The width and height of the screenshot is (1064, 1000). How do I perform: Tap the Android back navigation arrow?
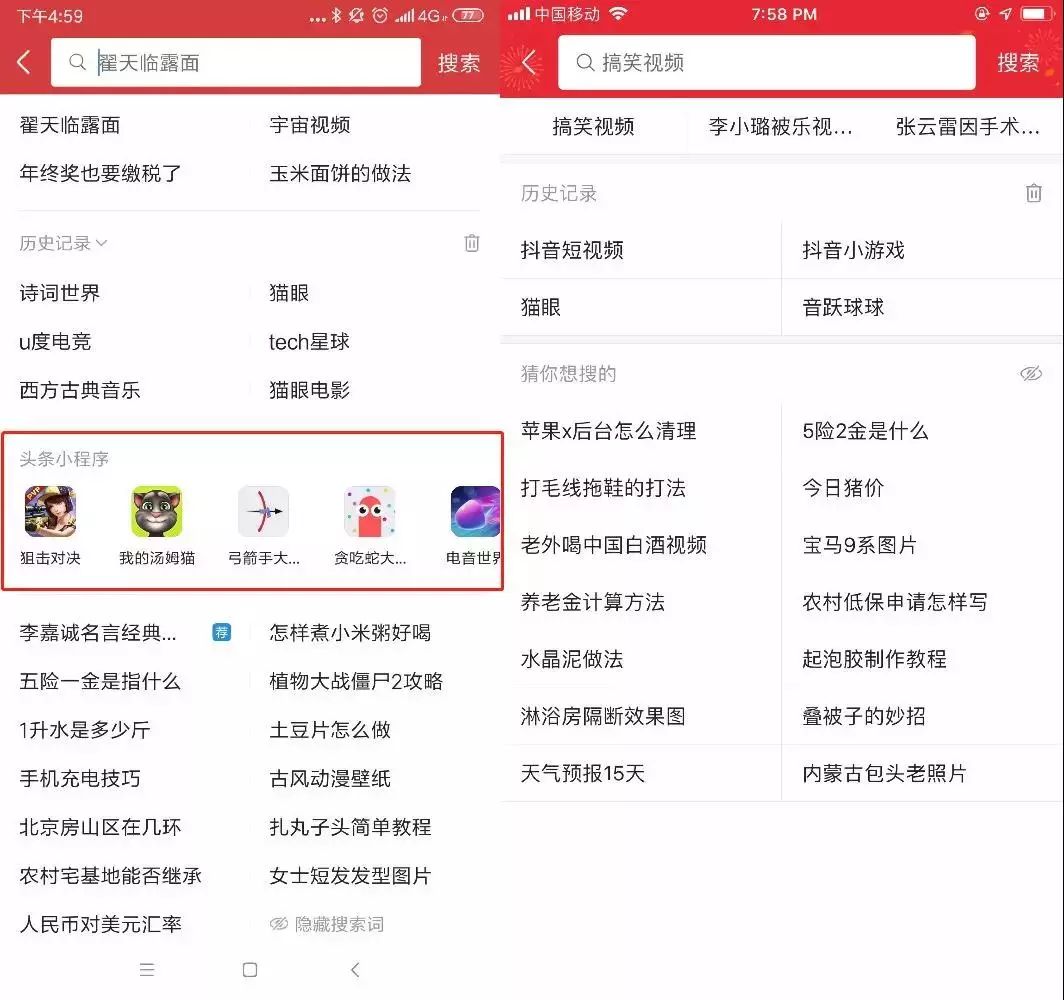click(355, 969)
